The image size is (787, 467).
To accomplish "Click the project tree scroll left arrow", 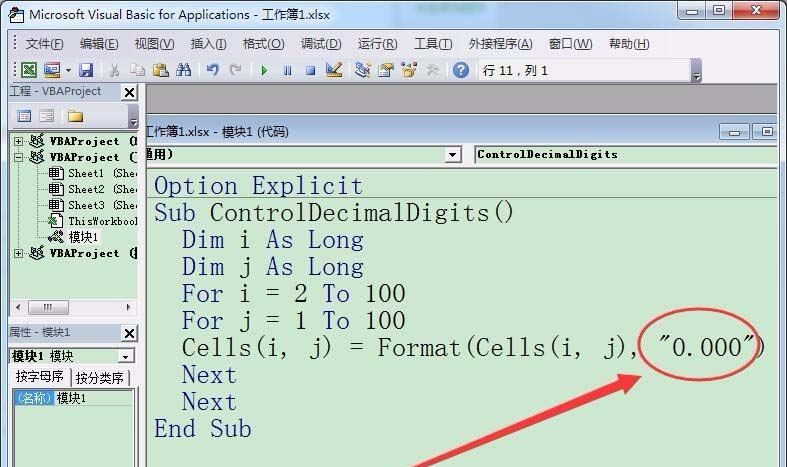I will [x=19, y=307].
